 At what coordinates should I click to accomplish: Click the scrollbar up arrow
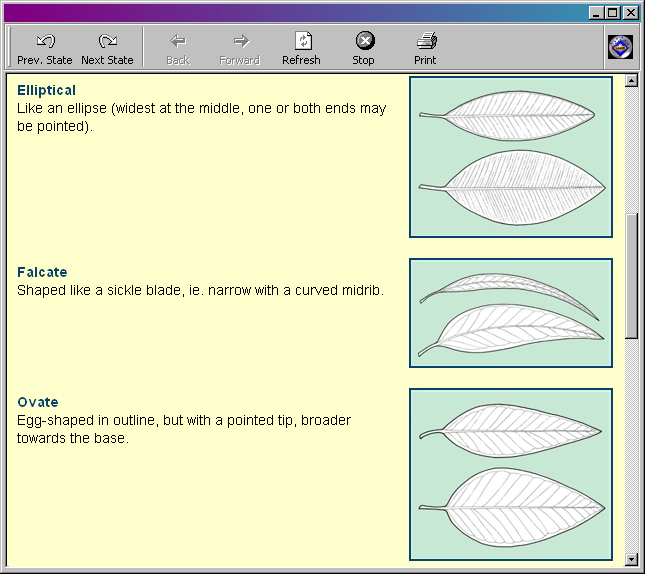point(631,80)
